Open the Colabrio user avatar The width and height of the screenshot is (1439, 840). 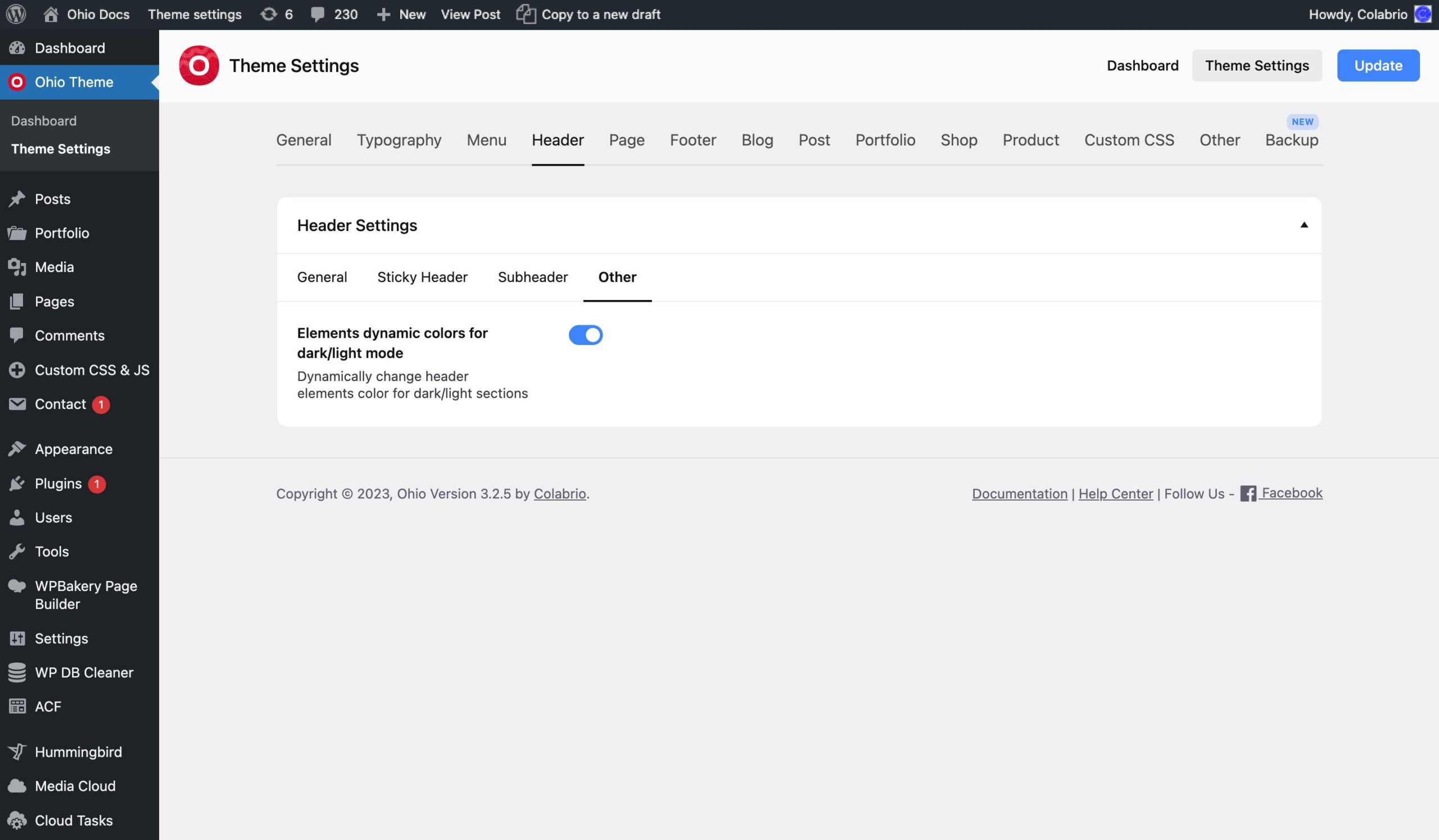1423,14
